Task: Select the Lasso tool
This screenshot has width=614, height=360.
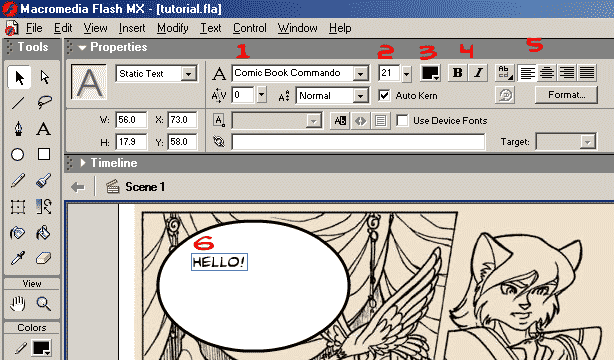Action: (x=44, y=103)
